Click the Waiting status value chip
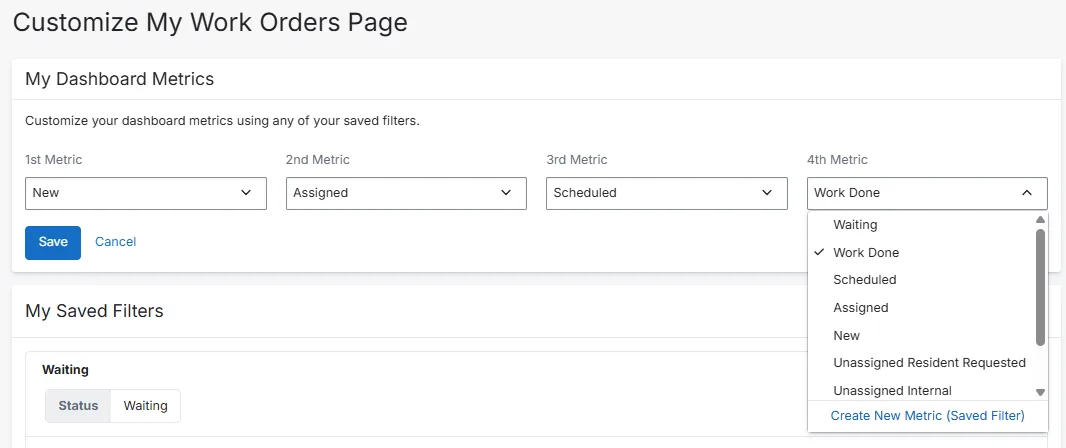Screen dimensions: 1066x448 [145, 406]
